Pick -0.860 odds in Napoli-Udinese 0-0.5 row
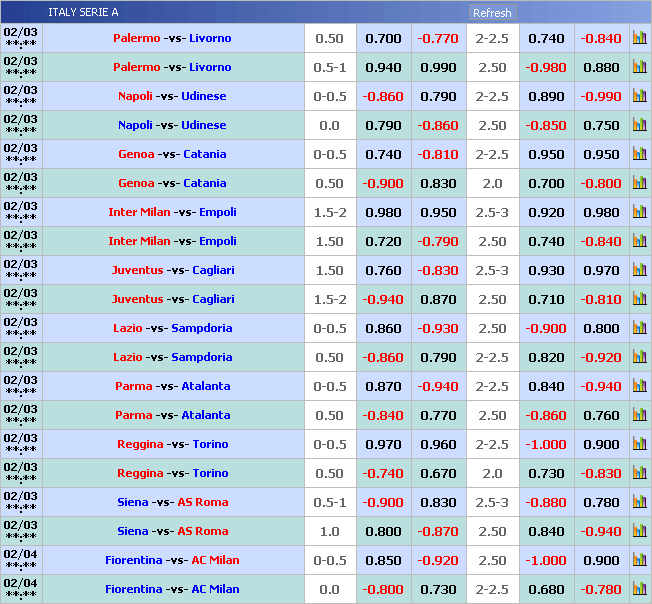The height and width of the screenshot is (604, 652). pos(383,96)
